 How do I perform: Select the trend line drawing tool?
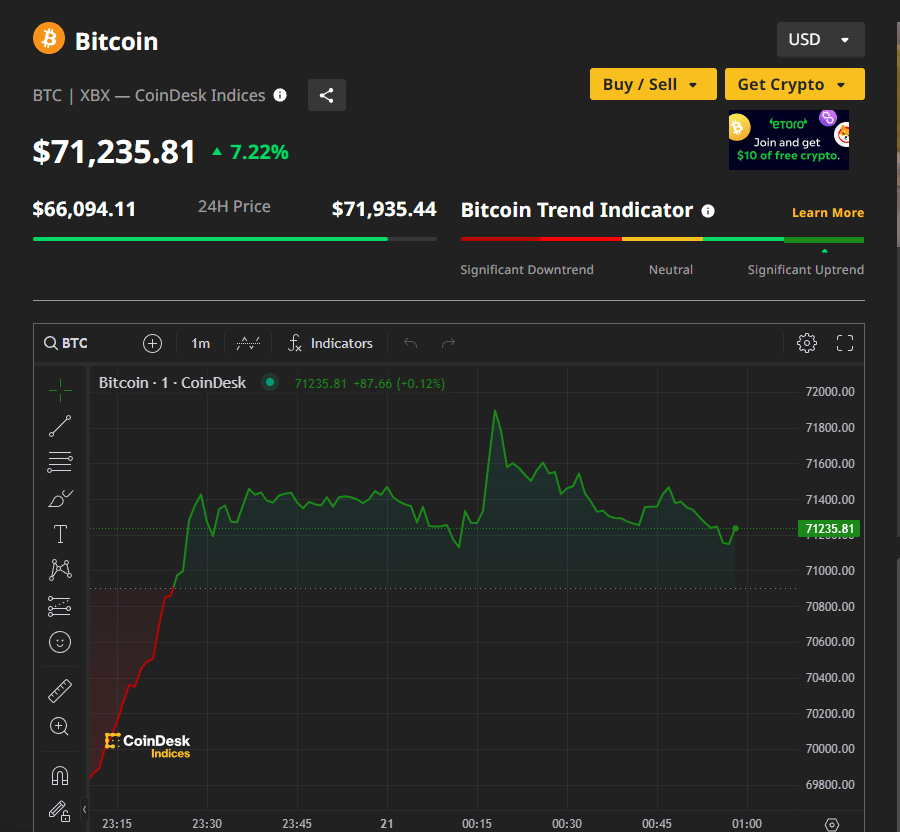pyautogui.click(x=60, y=426)
